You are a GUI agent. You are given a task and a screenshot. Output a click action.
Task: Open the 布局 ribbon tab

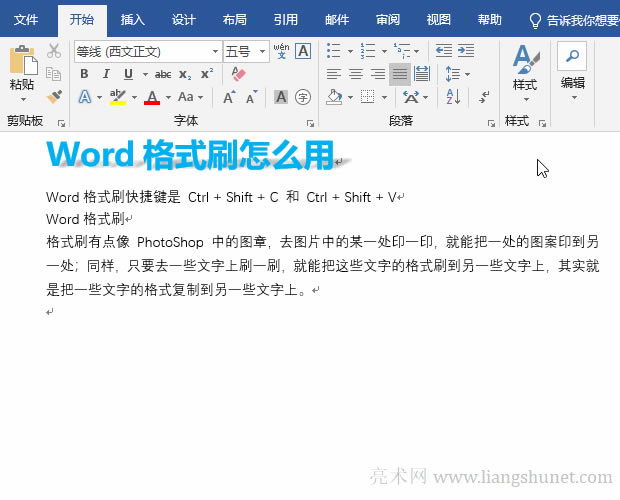tap(235, 19)
